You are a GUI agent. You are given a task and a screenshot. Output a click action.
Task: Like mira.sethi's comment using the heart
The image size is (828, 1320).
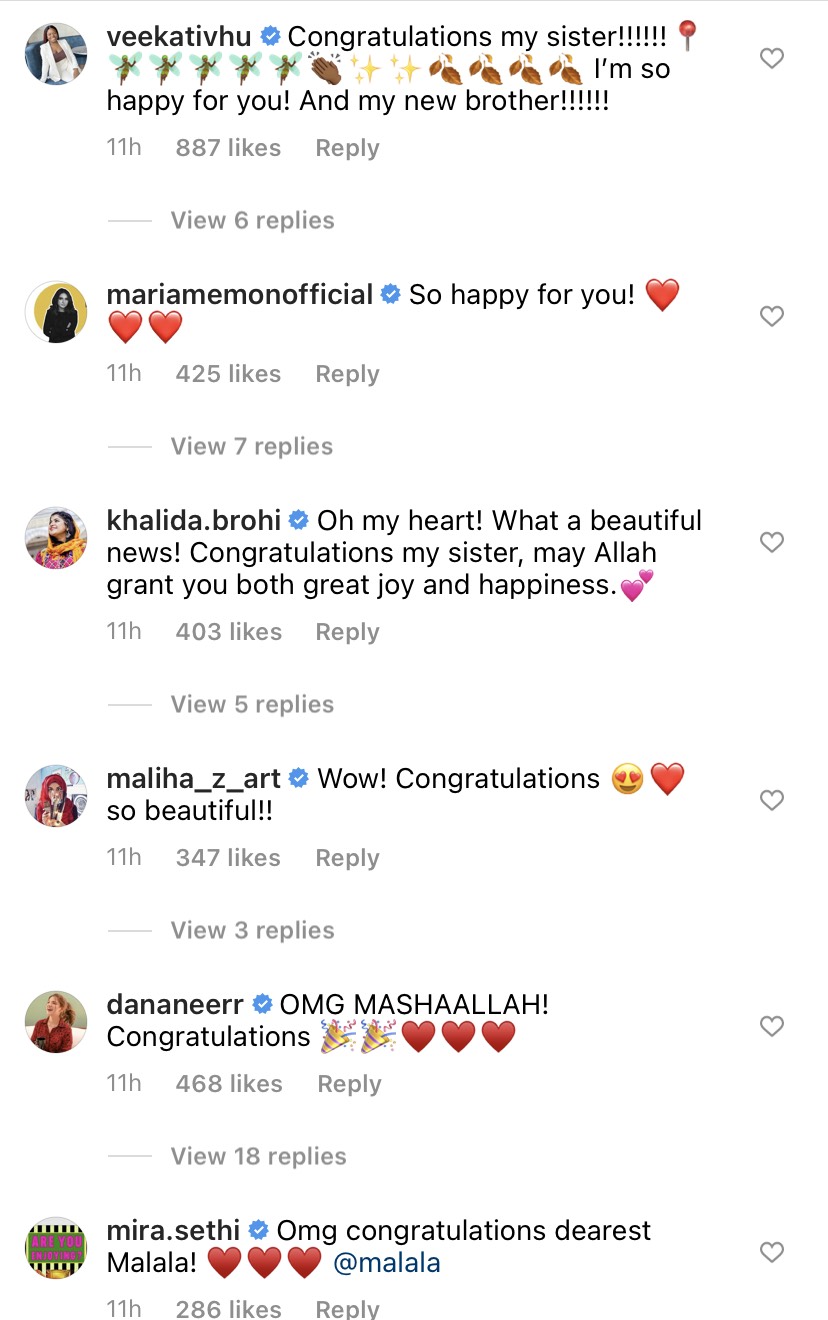tap(771, 1252)
